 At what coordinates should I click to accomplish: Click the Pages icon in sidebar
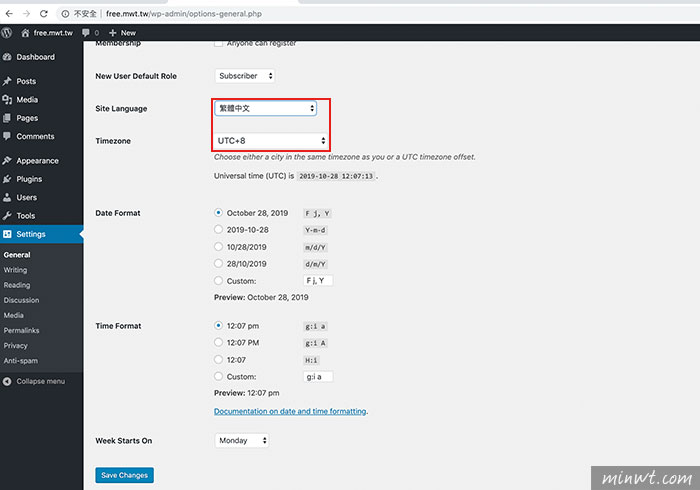pyautogui.click(x=7, y=118)
